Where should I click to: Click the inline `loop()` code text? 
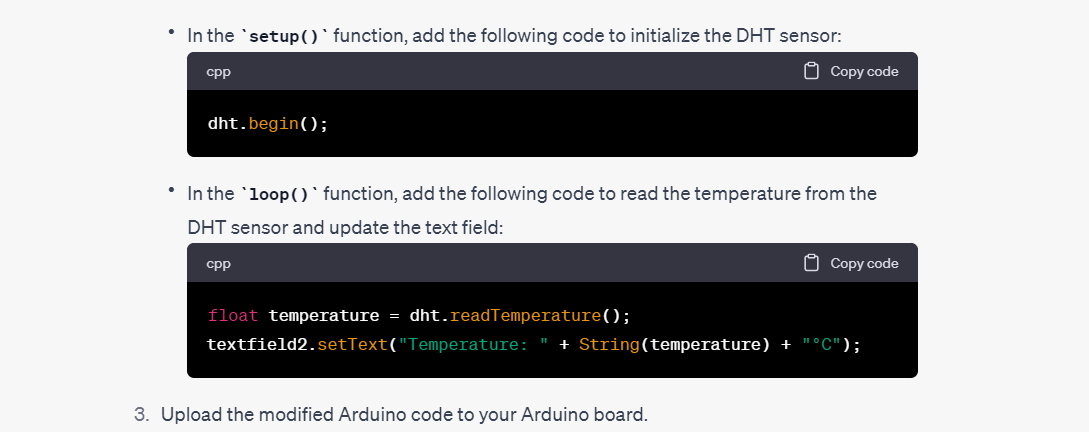coord(279,194)
